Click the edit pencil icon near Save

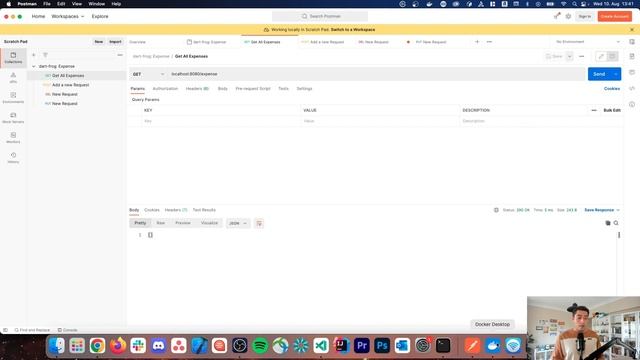click(601, 56)
